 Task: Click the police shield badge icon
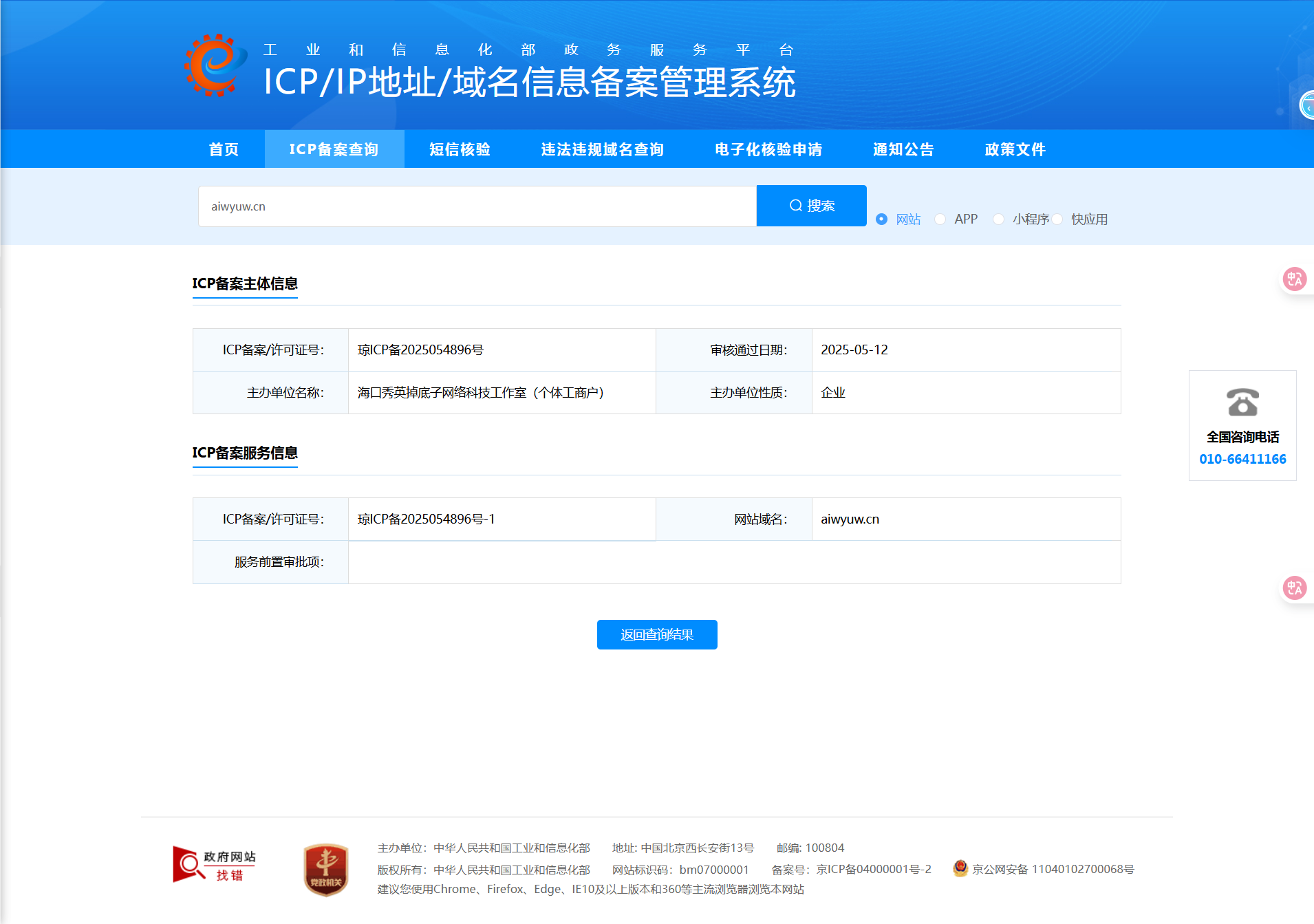coord(960,868)
